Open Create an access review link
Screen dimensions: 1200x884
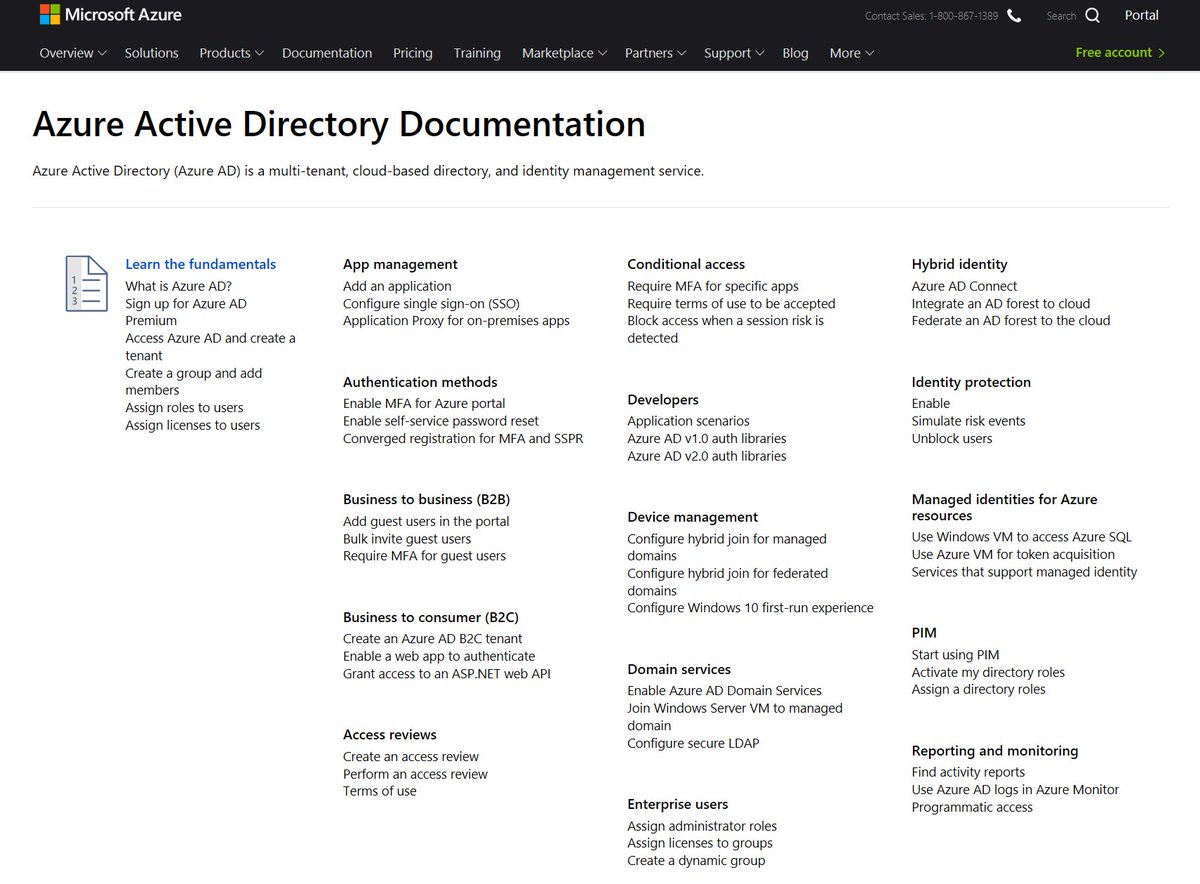411,757
